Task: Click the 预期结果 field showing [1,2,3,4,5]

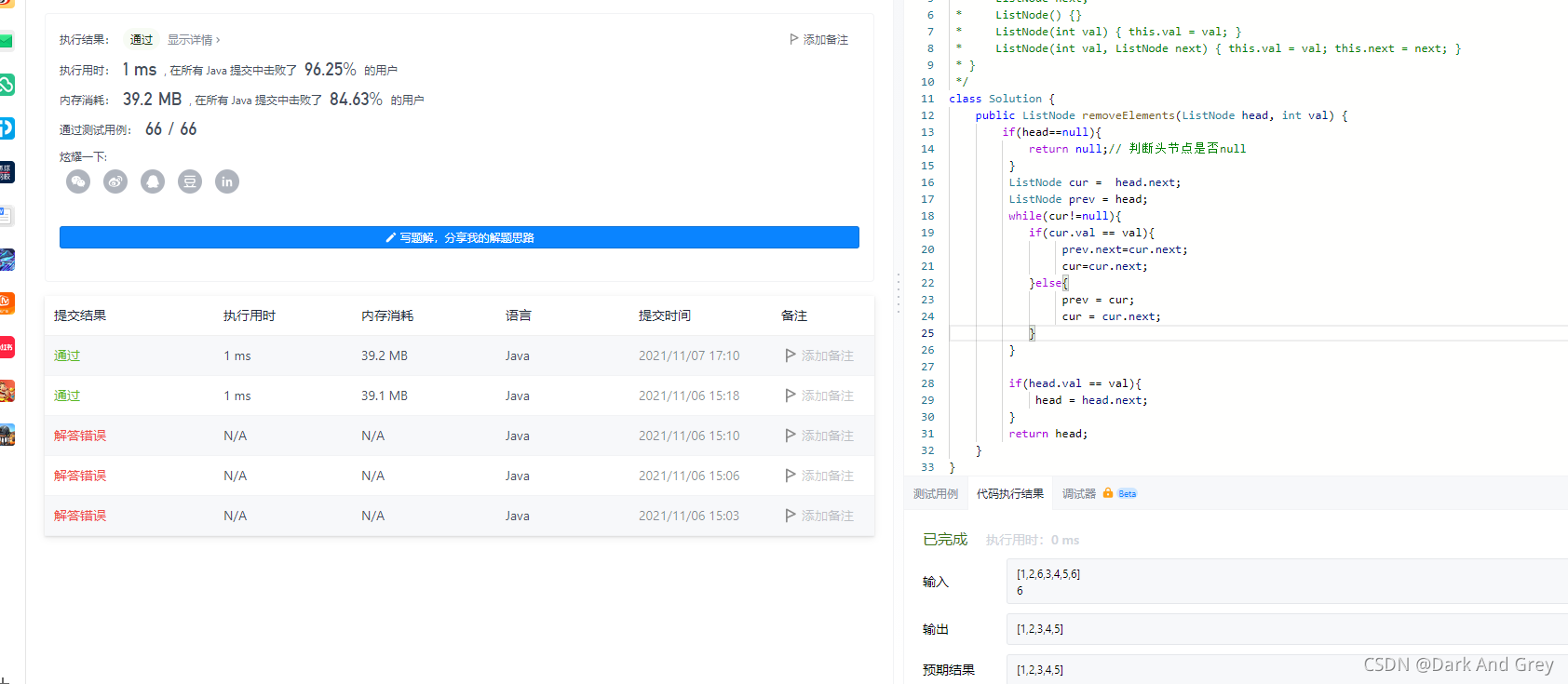Action: [1287, 669]
